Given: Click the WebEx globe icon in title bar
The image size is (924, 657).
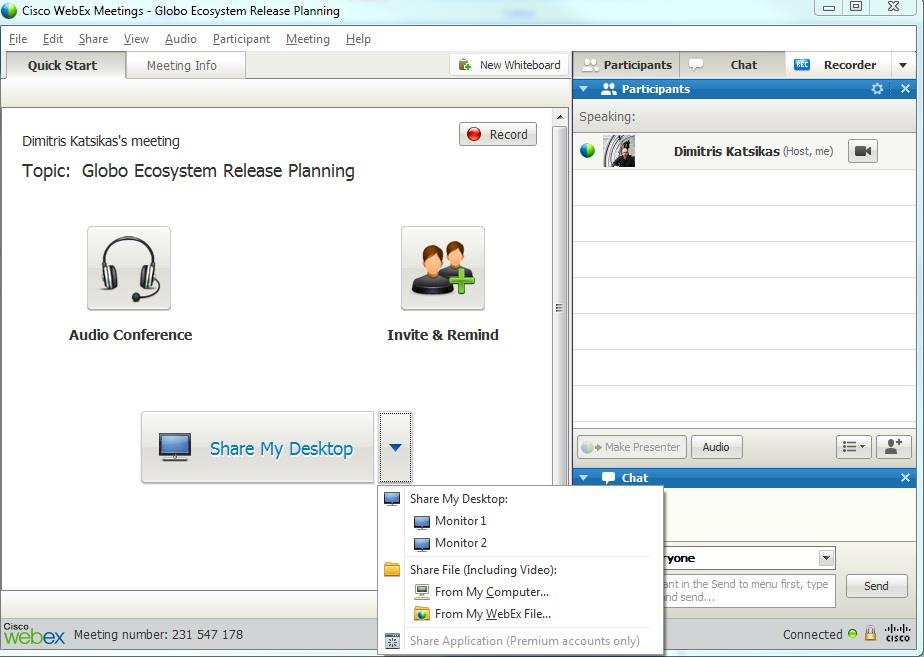Looking at the screenshot, I should [x=9, y=11].
